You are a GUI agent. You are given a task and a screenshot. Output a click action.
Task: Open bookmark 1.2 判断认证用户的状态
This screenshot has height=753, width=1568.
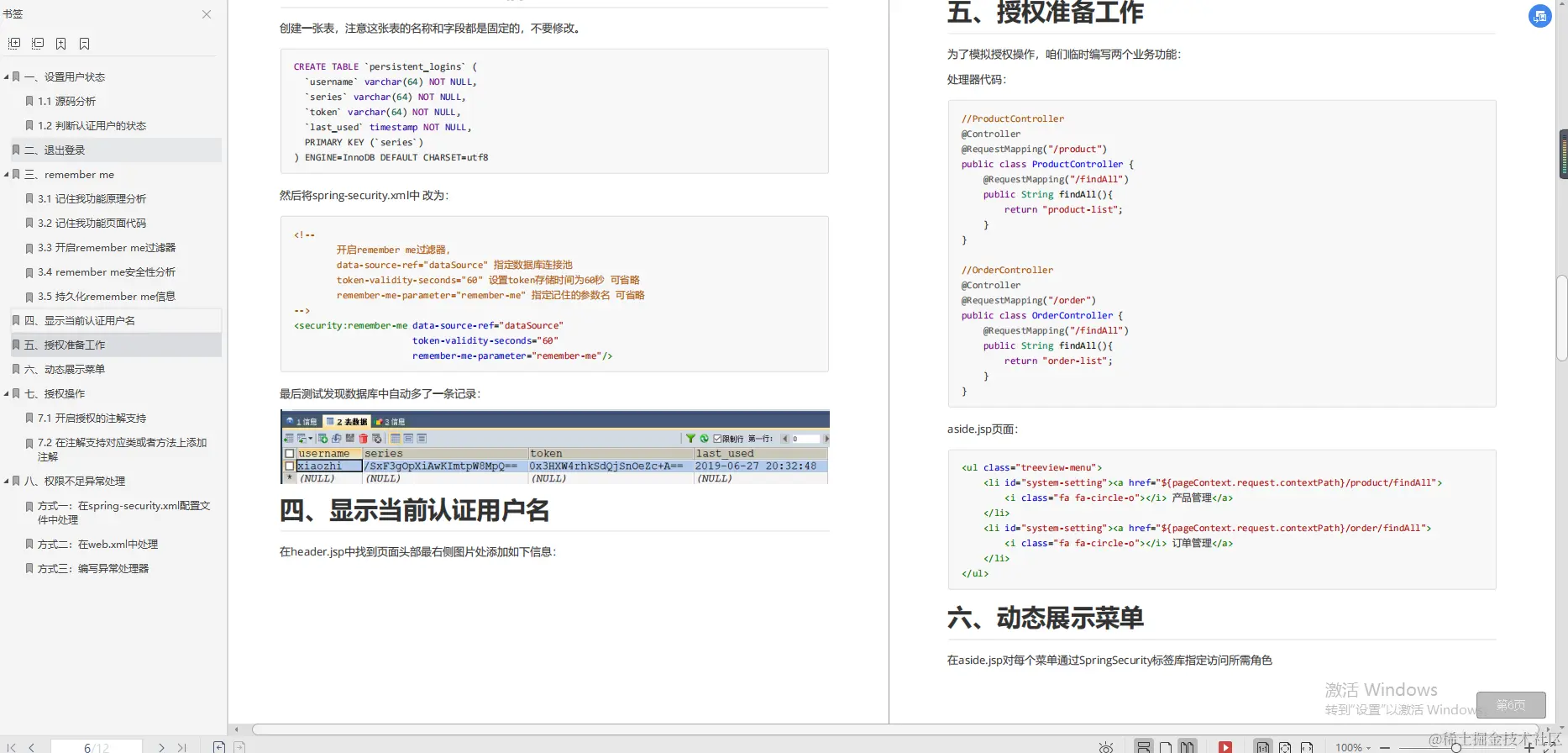[92, 125]
